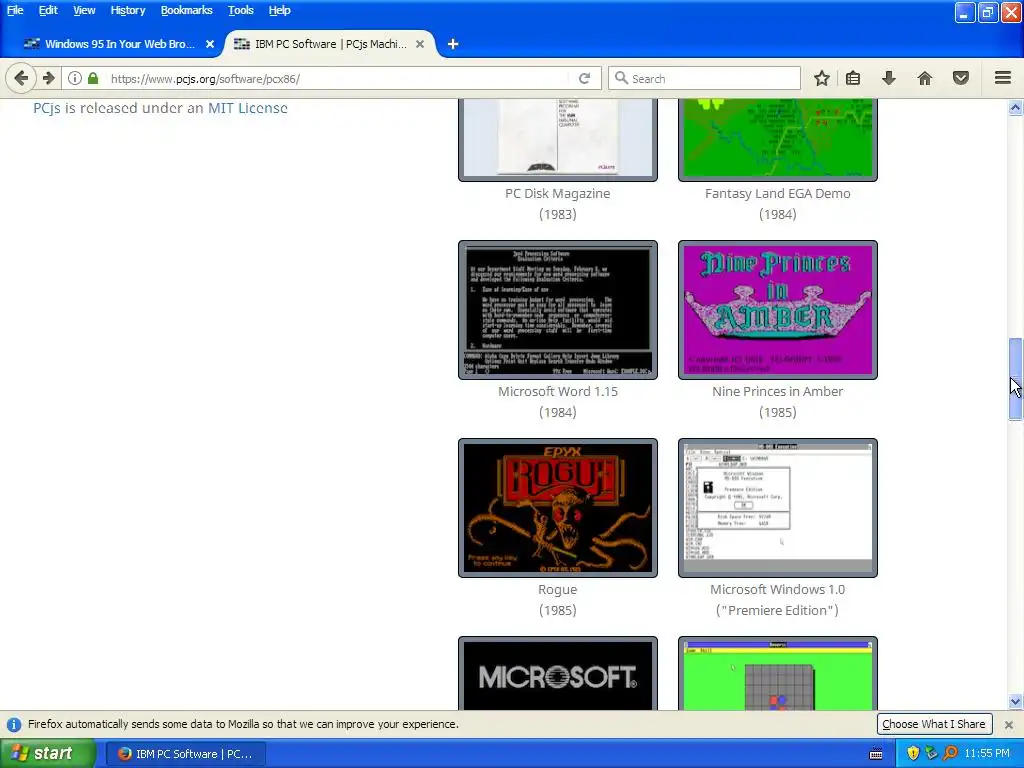
Task: Open the PCjs link in footer text
Action: click(47, 108)
